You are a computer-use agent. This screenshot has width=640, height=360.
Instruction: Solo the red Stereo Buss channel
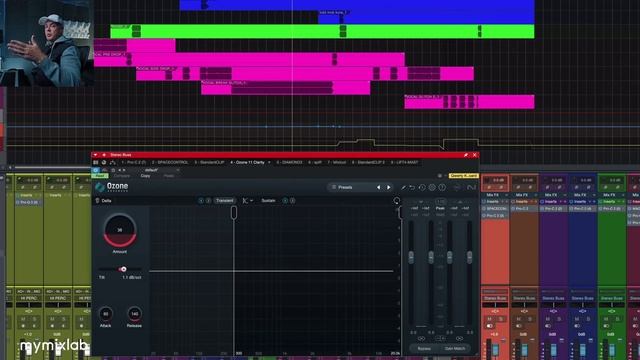point(501,319)
